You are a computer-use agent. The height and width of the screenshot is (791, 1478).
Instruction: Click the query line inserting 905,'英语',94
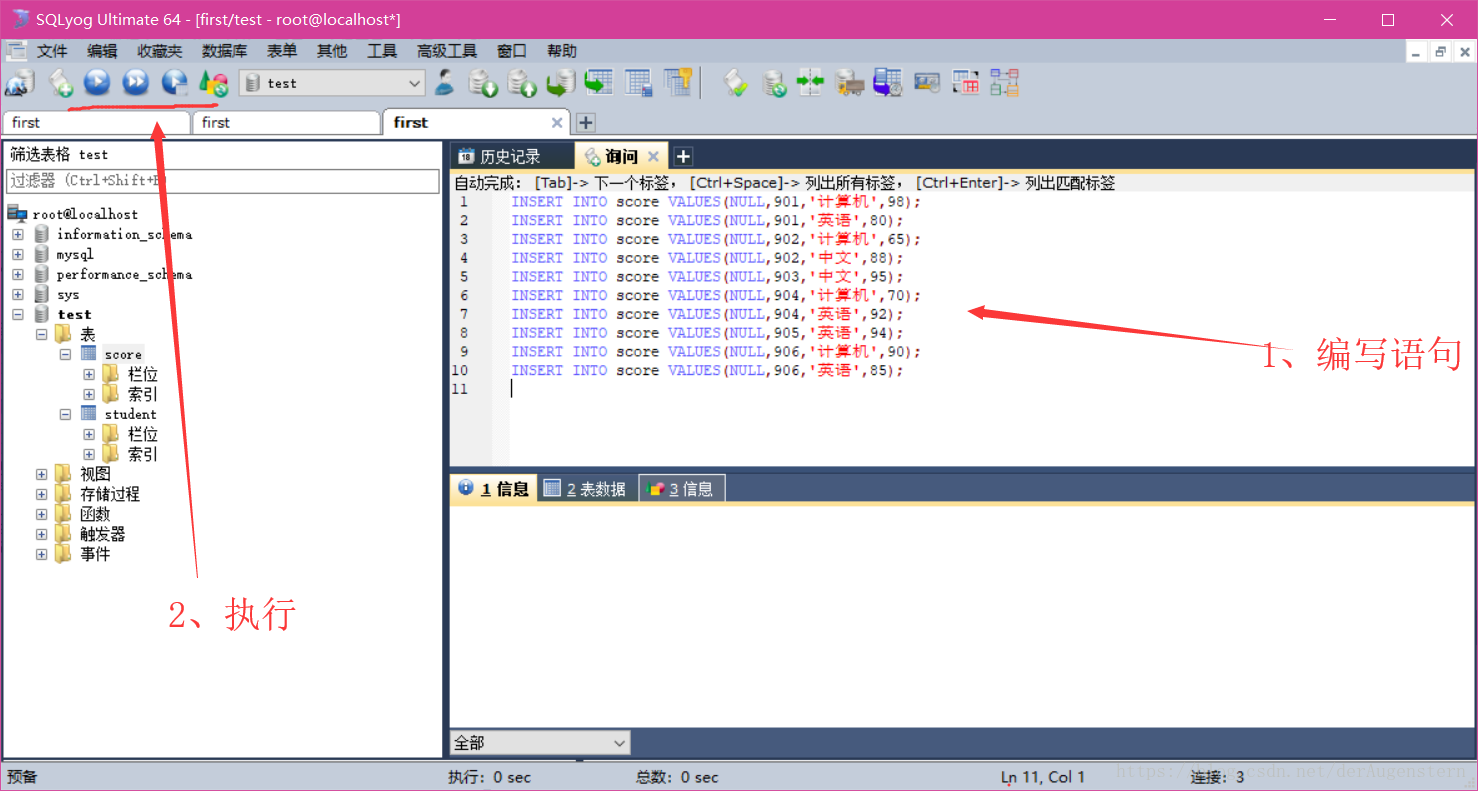[707, 332]
